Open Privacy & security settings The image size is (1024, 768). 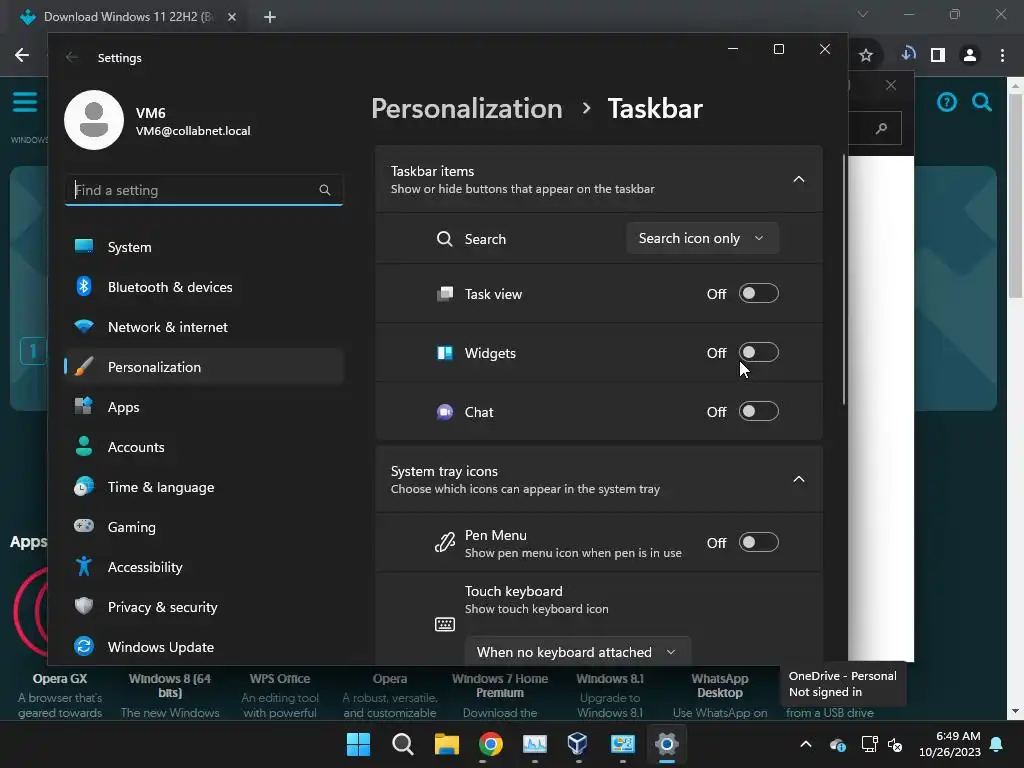coord(204,607)
